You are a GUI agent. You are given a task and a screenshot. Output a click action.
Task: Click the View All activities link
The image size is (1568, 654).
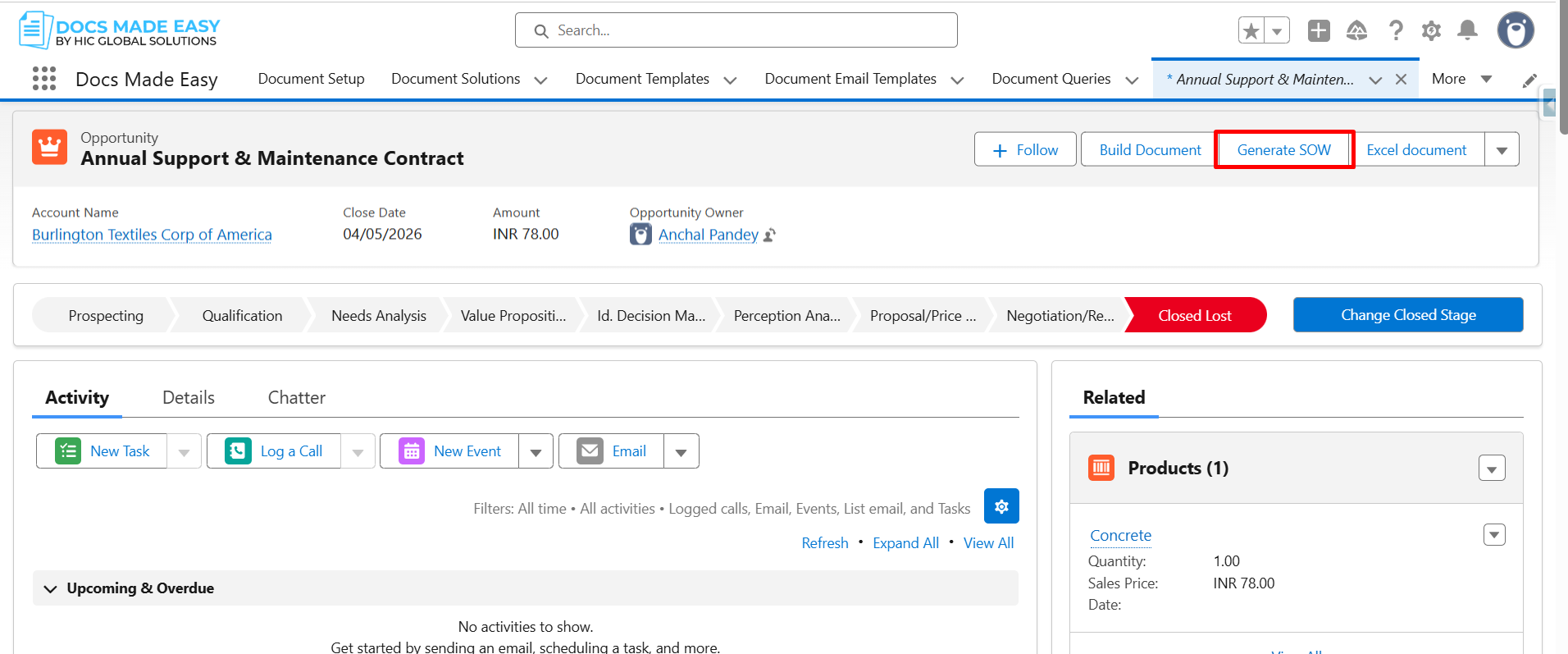click(988, 543)
